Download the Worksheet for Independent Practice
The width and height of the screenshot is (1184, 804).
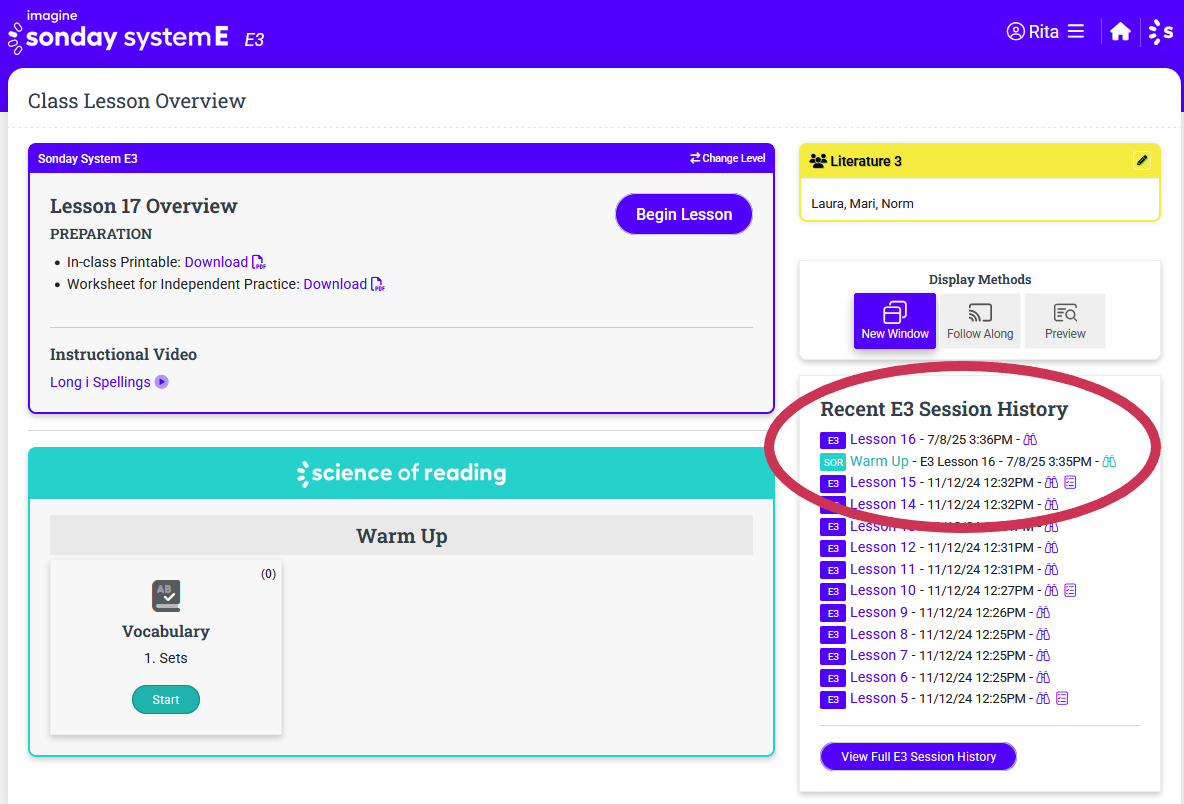[335, 284]
